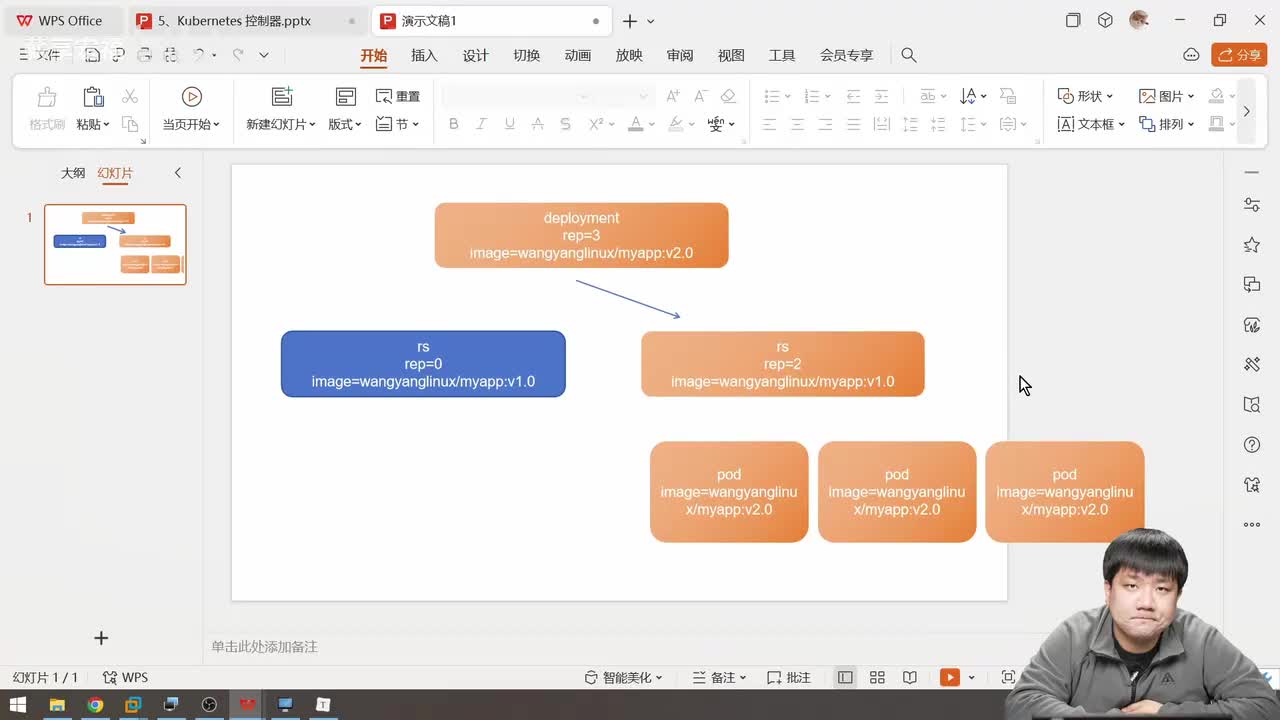Toggle text shadow (S) formatting
The width and height of the screenshot is (1280, 720).
[x=565, y=124]
